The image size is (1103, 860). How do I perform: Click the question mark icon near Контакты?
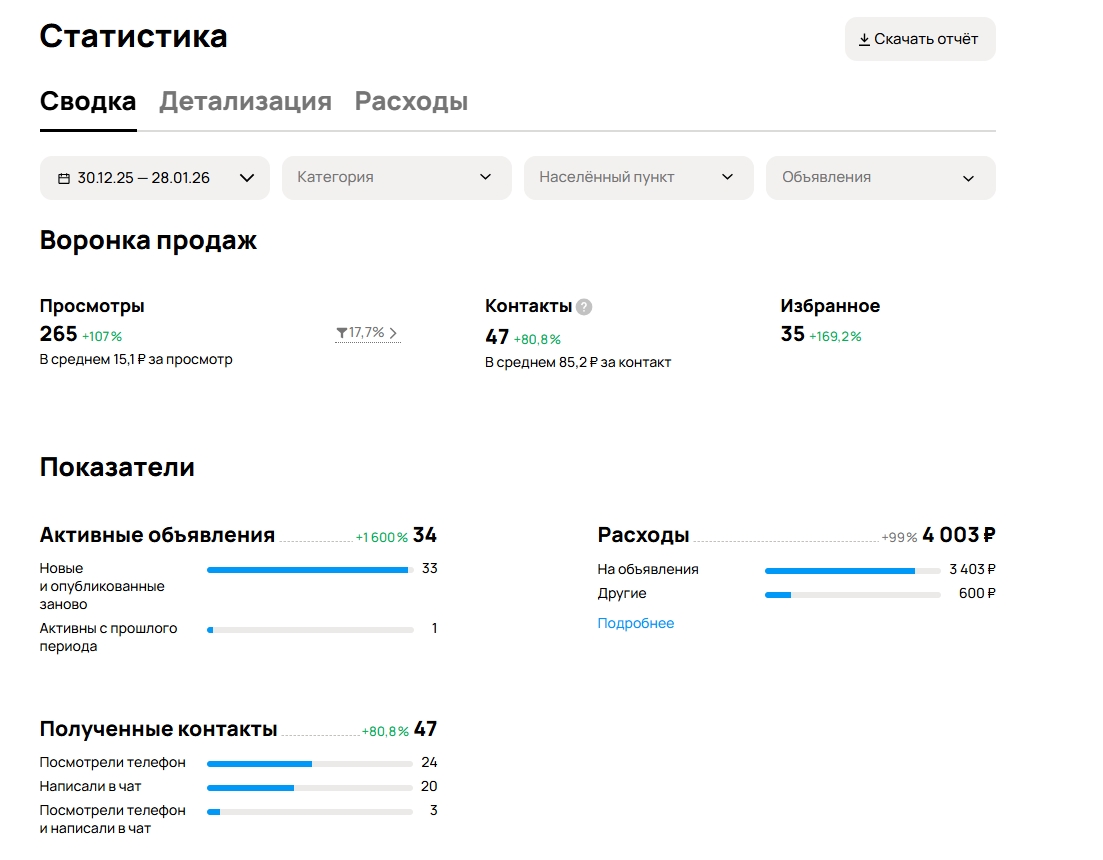pos(584,307)
